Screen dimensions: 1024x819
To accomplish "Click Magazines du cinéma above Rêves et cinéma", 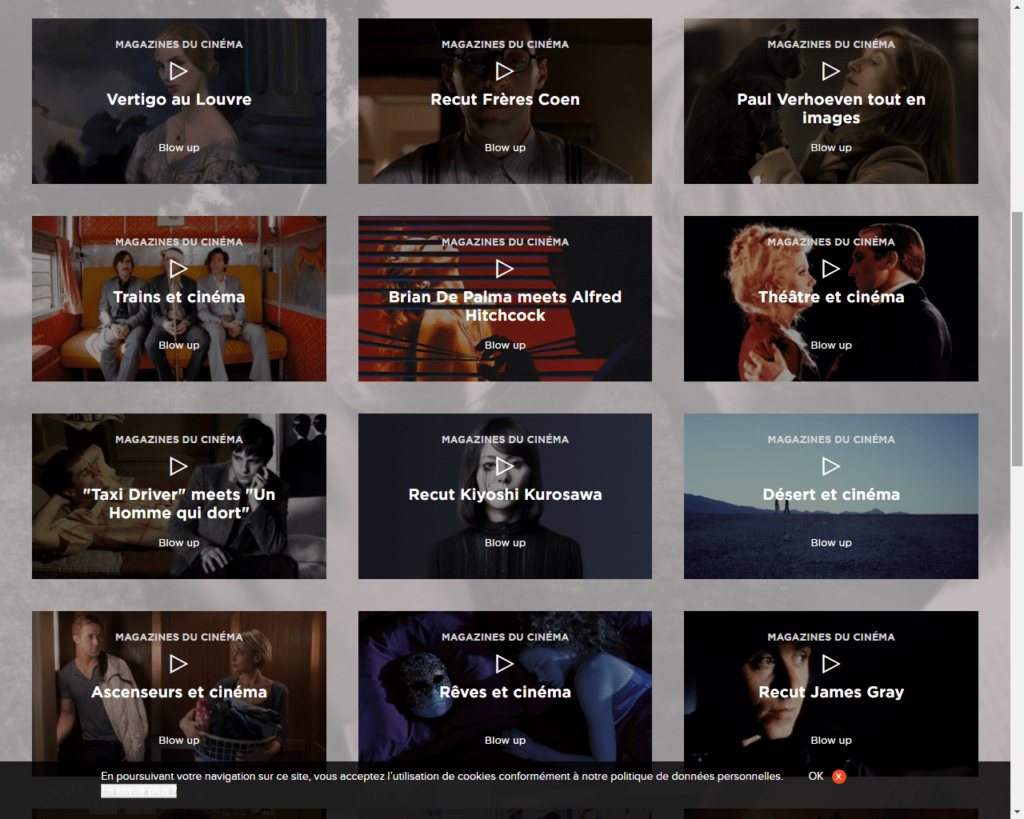I will 505,637.
